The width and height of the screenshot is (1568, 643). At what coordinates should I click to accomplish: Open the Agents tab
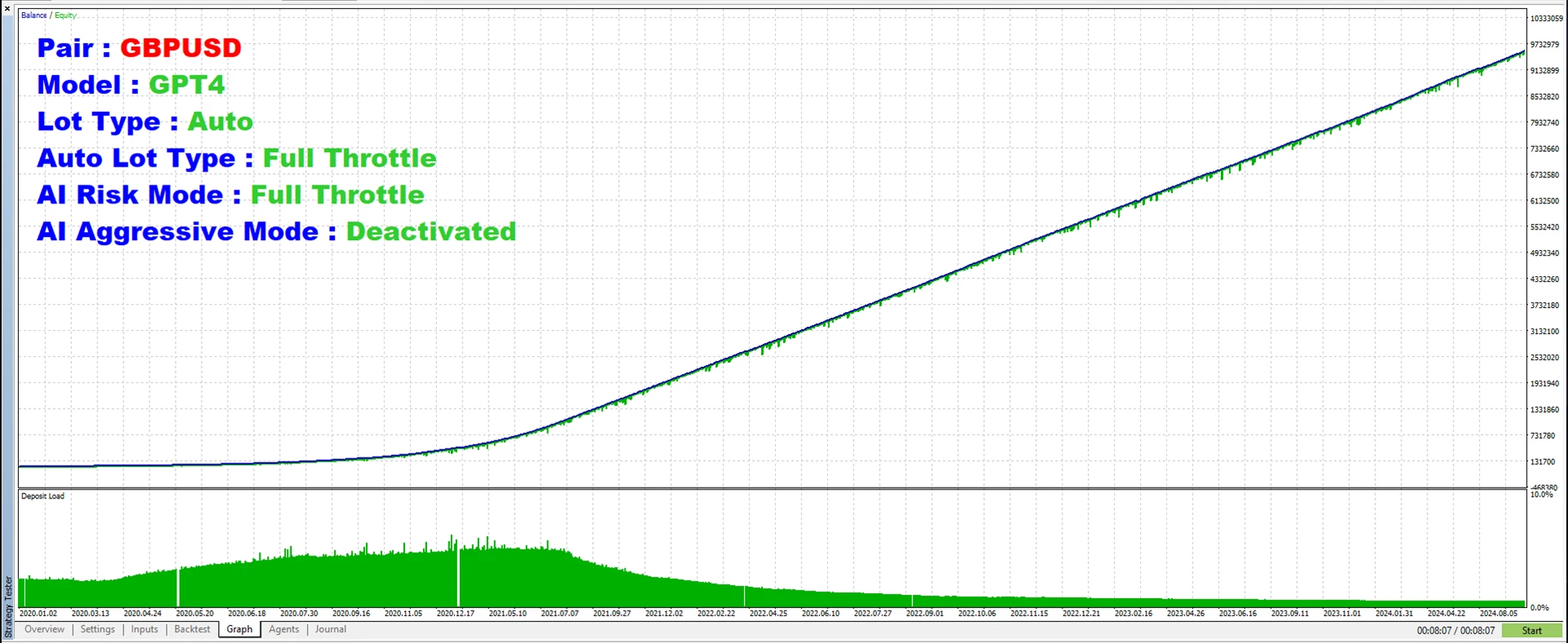(x=283, y=629)
